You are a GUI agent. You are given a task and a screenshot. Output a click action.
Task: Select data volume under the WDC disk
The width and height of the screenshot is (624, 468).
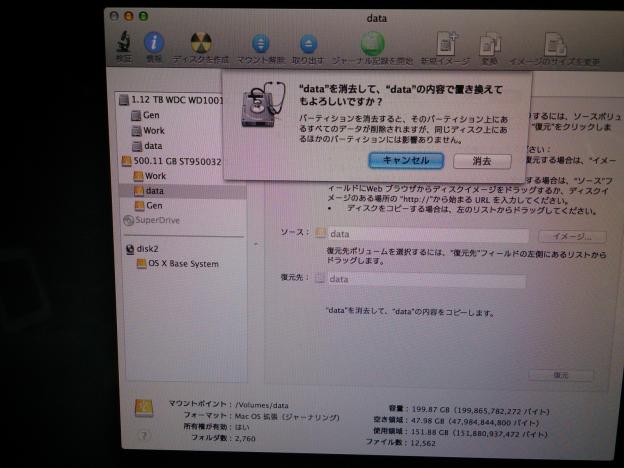pos(147,146)
